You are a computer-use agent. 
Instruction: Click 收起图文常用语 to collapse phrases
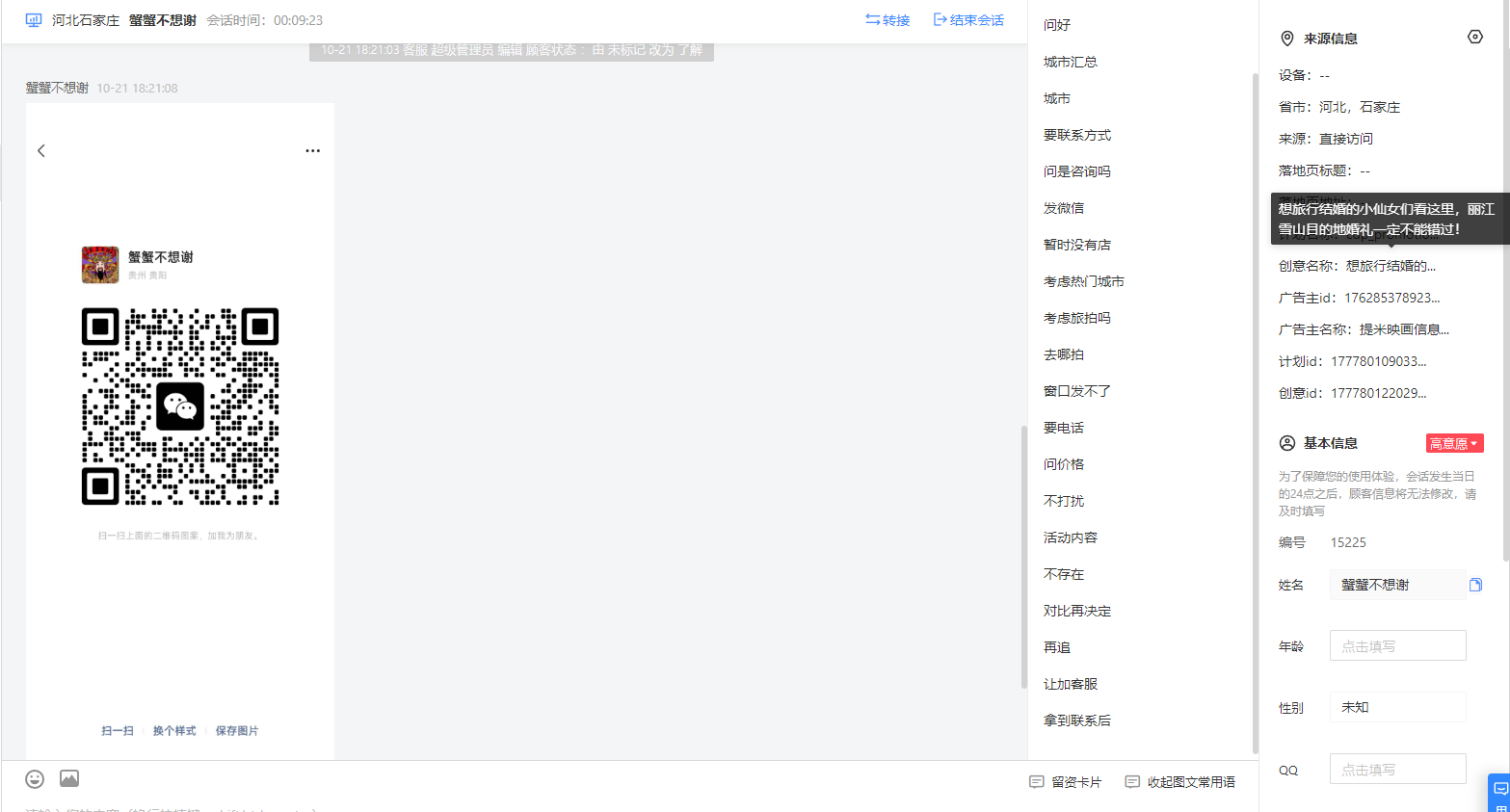(1180, 782)
